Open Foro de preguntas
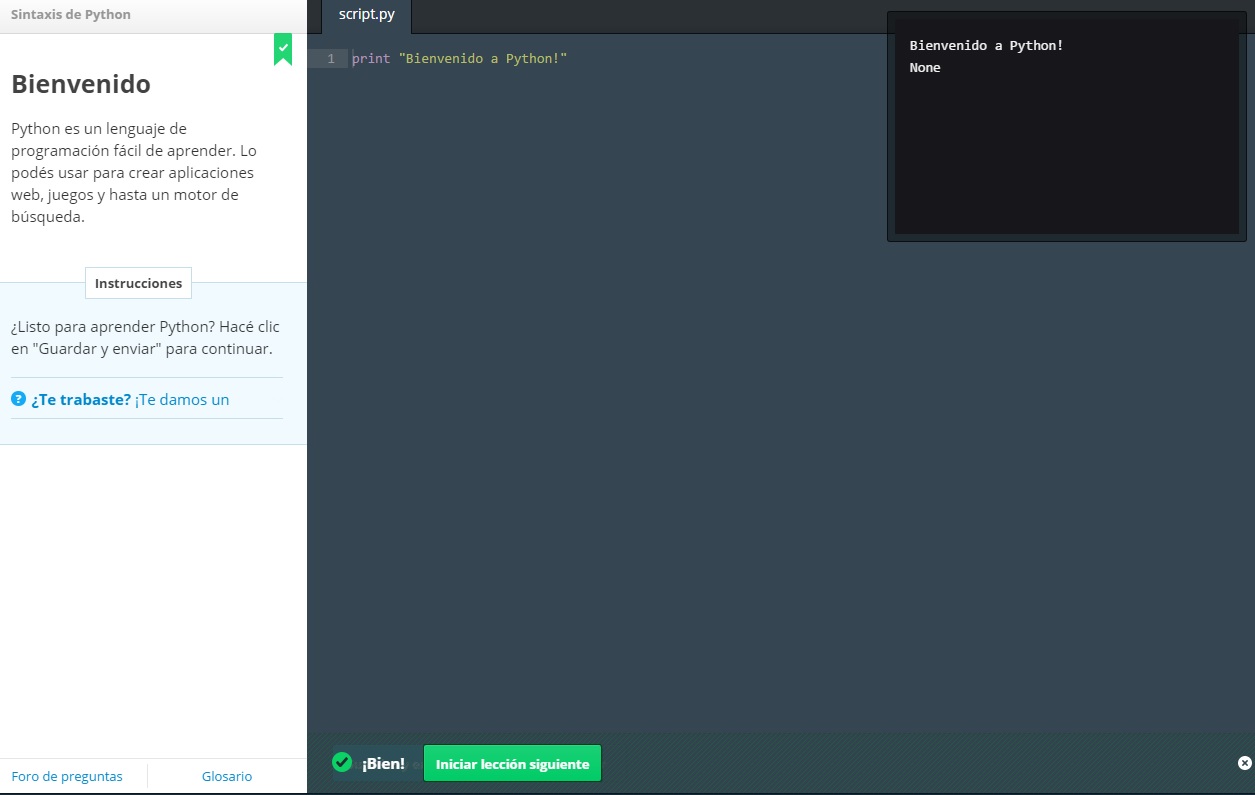 (x=67, y=776)
